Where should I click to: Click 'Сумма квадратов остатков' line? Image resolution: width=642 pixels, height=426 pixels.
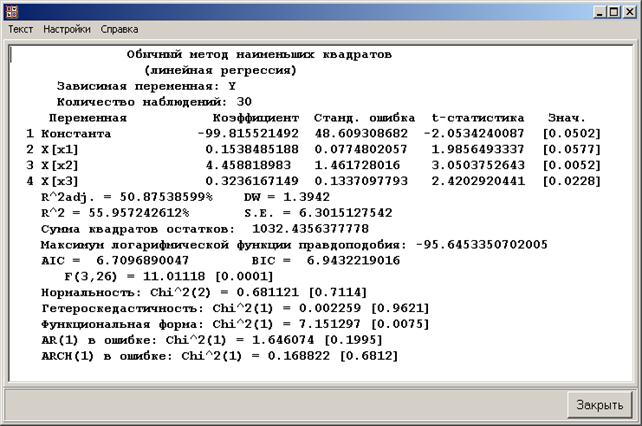(205, 229)
